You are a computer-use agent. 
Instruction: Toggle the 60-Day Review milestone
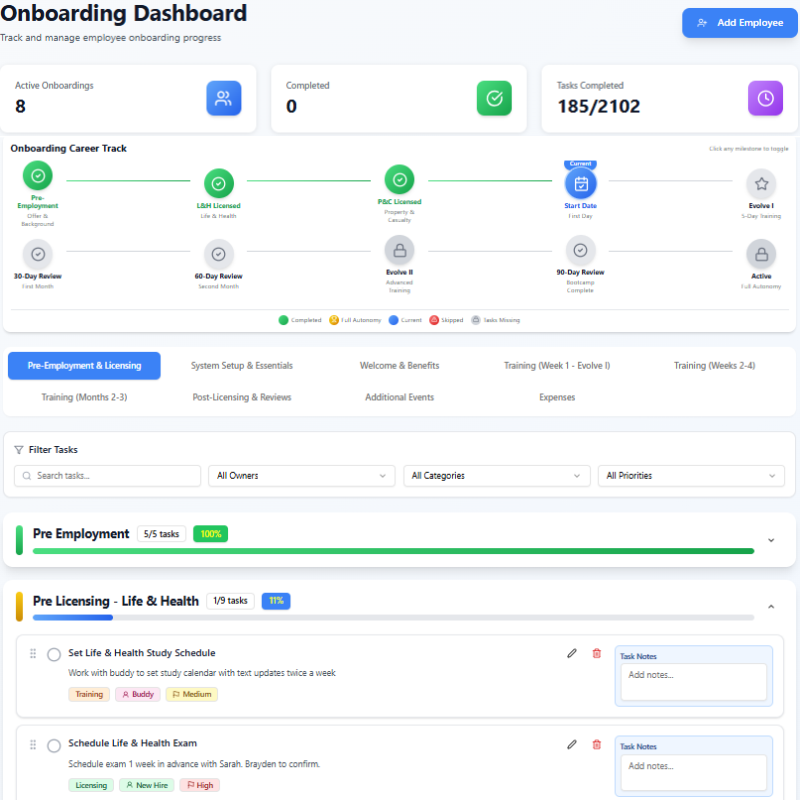coord(218,254)
